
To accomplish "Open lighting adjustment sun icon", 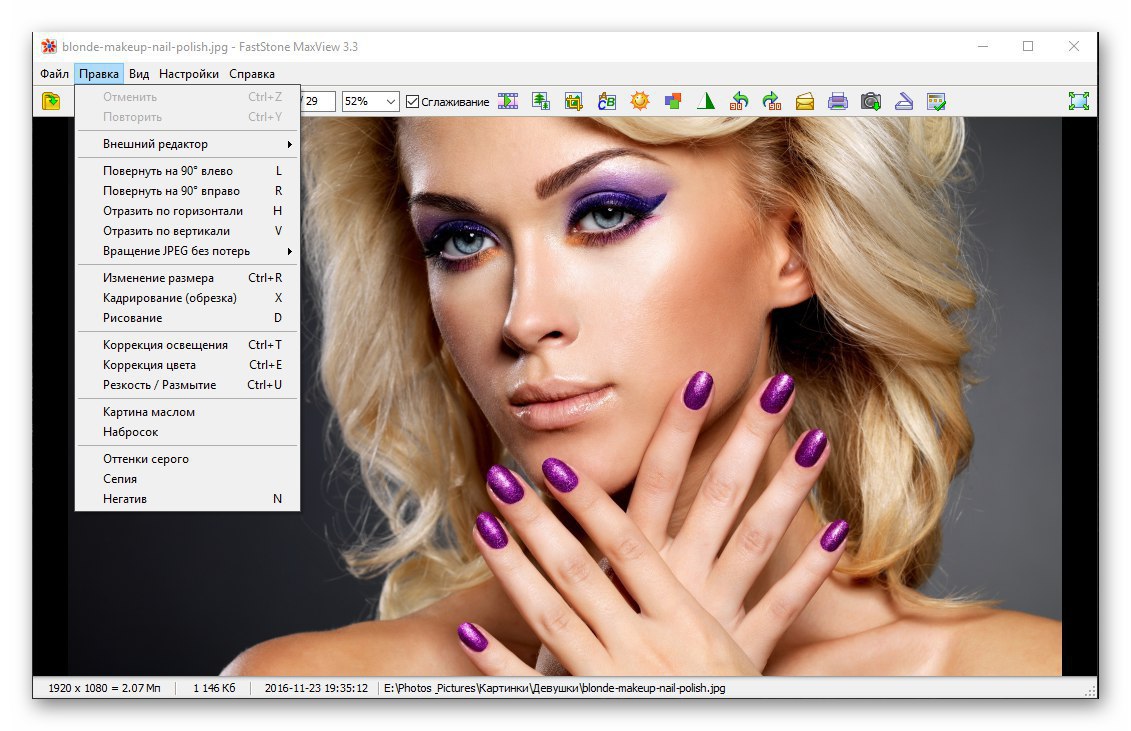I will click(640, 102).
